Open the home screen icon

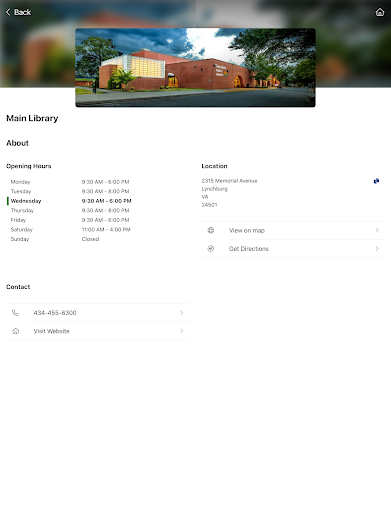380,12
